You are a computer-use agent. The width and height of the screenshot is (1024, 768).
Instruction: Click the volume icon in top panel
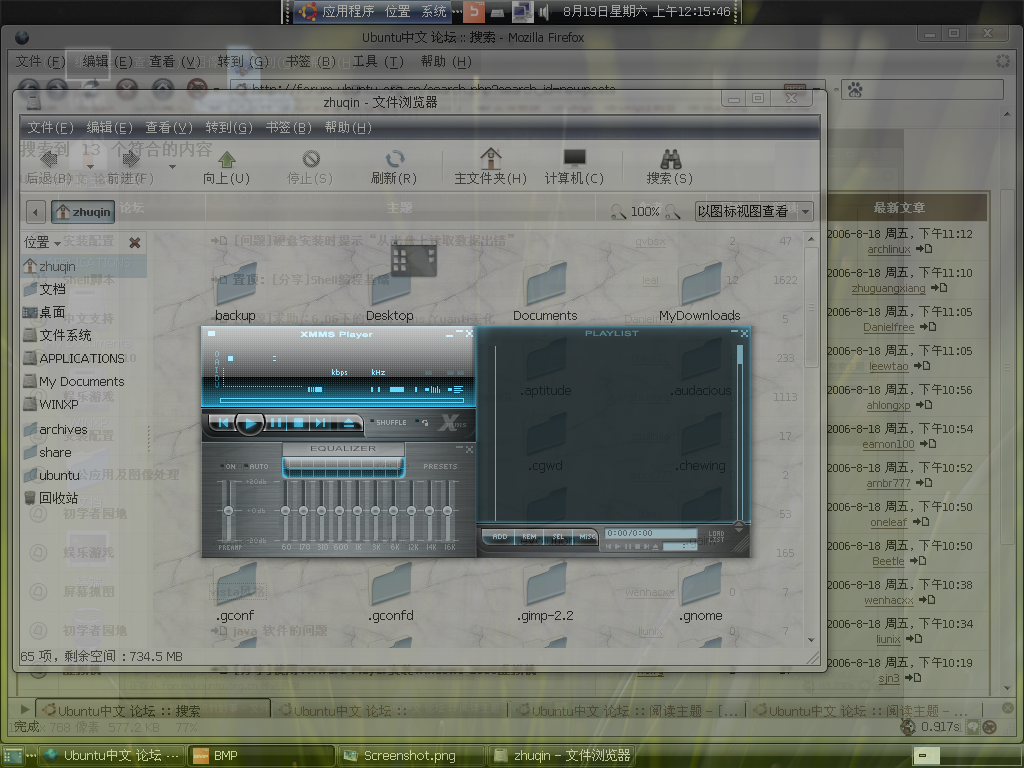[x=543, y=11]
